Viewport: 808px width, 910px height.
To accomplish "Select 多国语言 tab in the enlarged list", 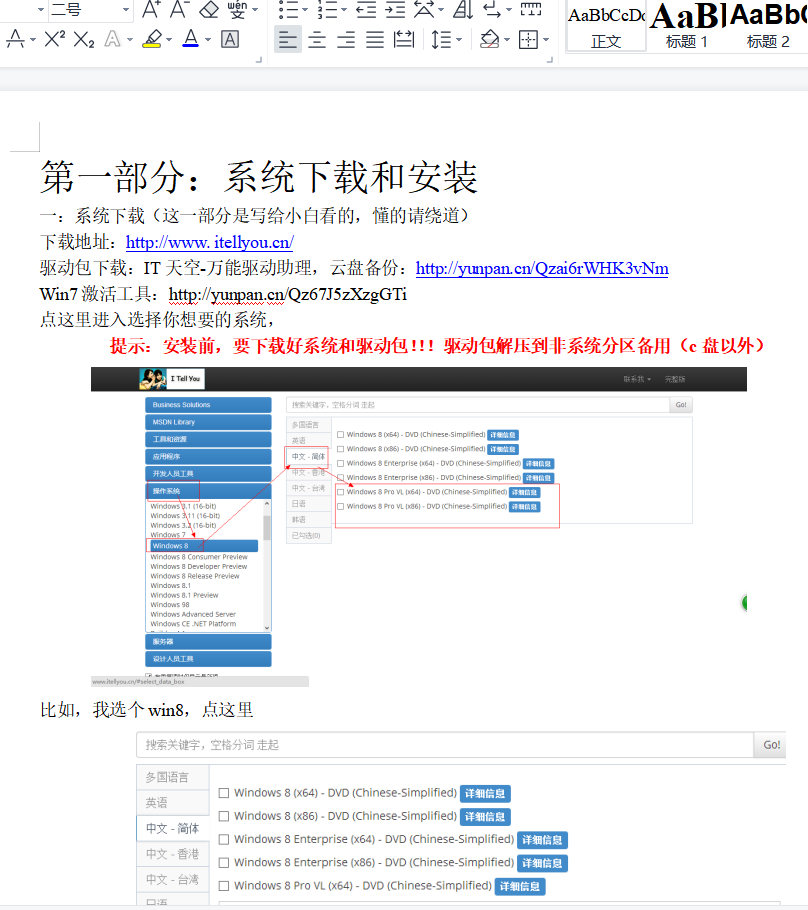I will [172, 777].
